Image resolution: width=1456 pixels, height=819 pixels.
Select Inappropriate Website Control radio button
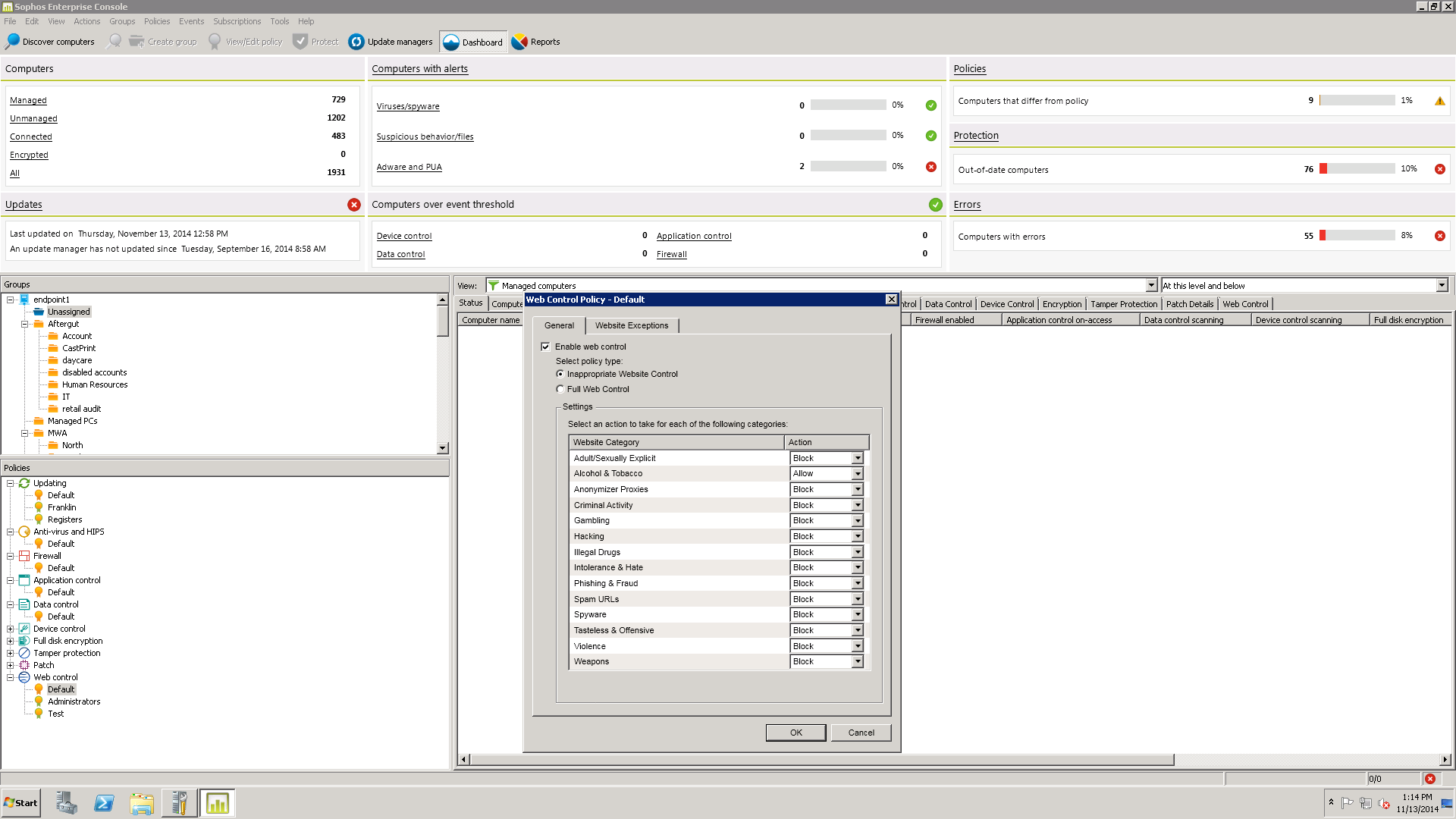coord(560,374)
